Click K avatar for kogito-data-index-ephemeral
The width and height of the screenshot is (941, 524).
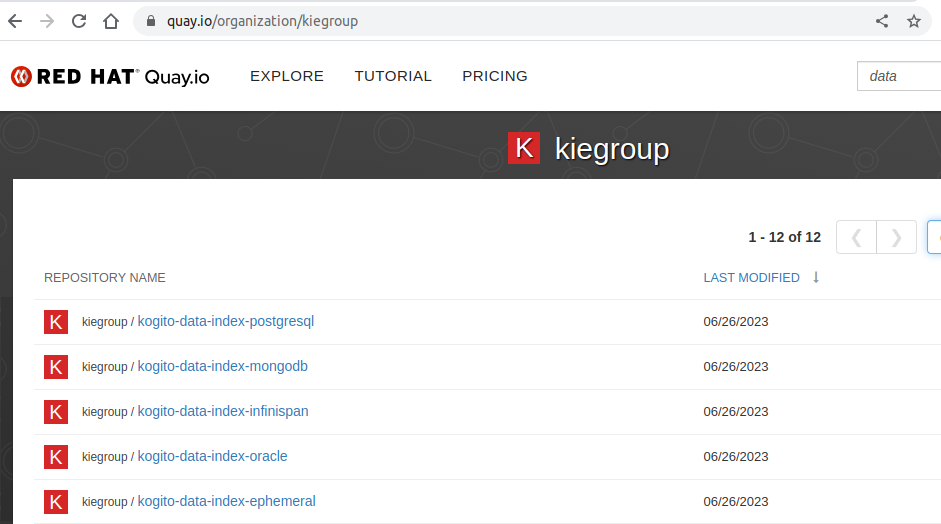pos(56,502)
